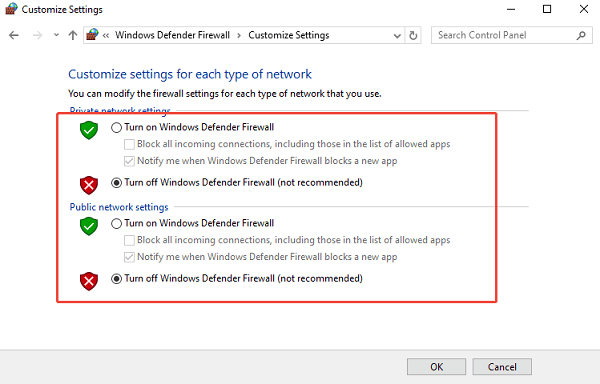Open the breadcrumb arrow after Windows Defender Firewall
This screenshot has width=600, height=384.
coord(239,36)
